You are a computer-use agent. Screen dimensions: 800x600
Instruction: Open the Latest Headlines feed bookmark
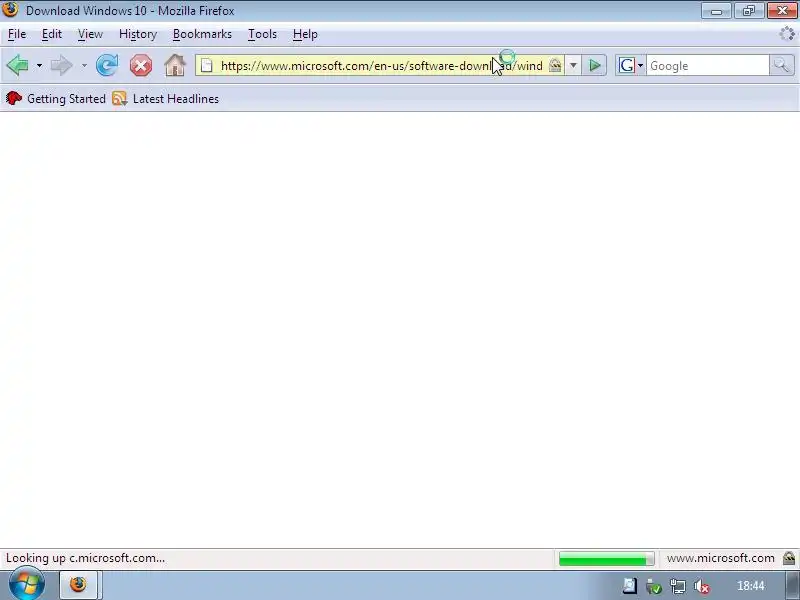tap(166, 98)
